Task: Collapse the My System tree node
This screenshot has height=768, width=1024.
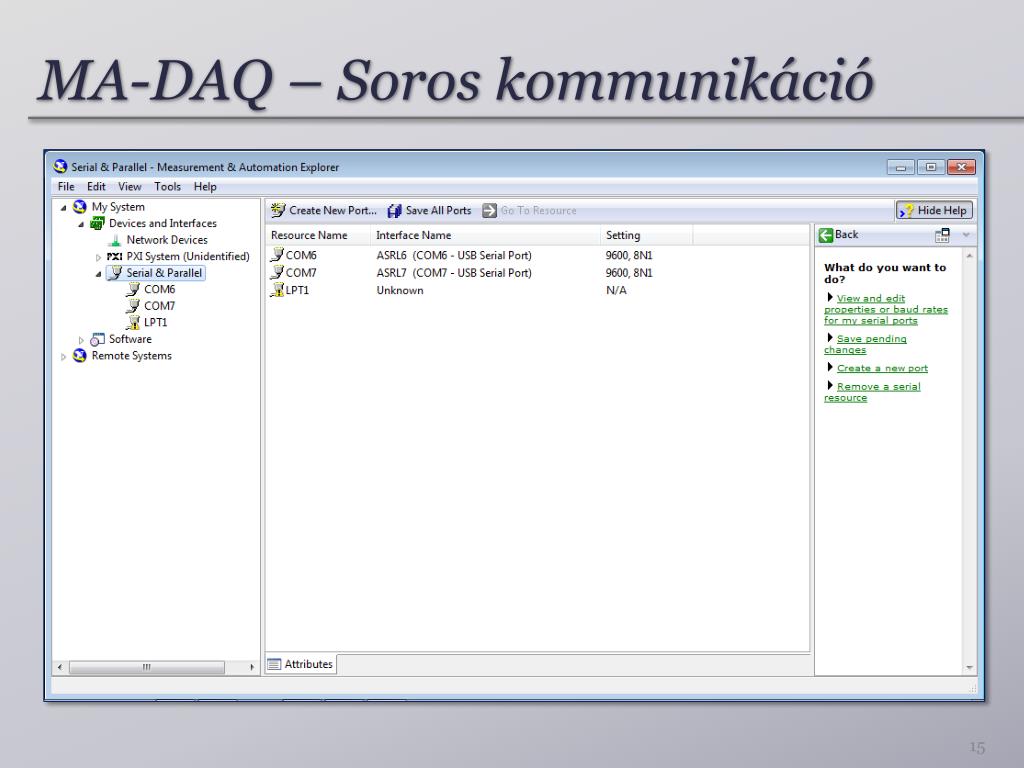Action: coord(63,208)
